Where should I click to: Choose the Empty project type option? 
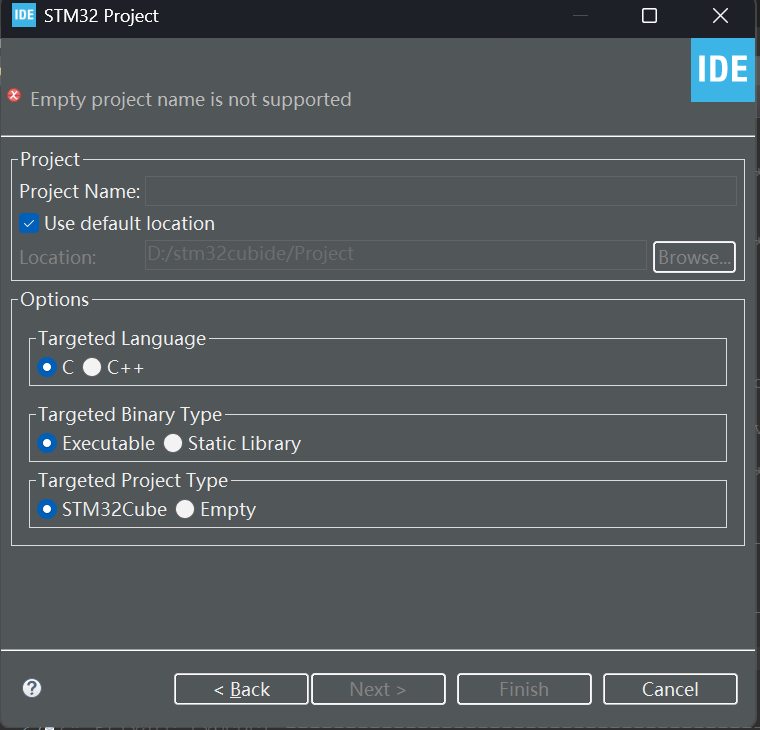click(185, 509)
